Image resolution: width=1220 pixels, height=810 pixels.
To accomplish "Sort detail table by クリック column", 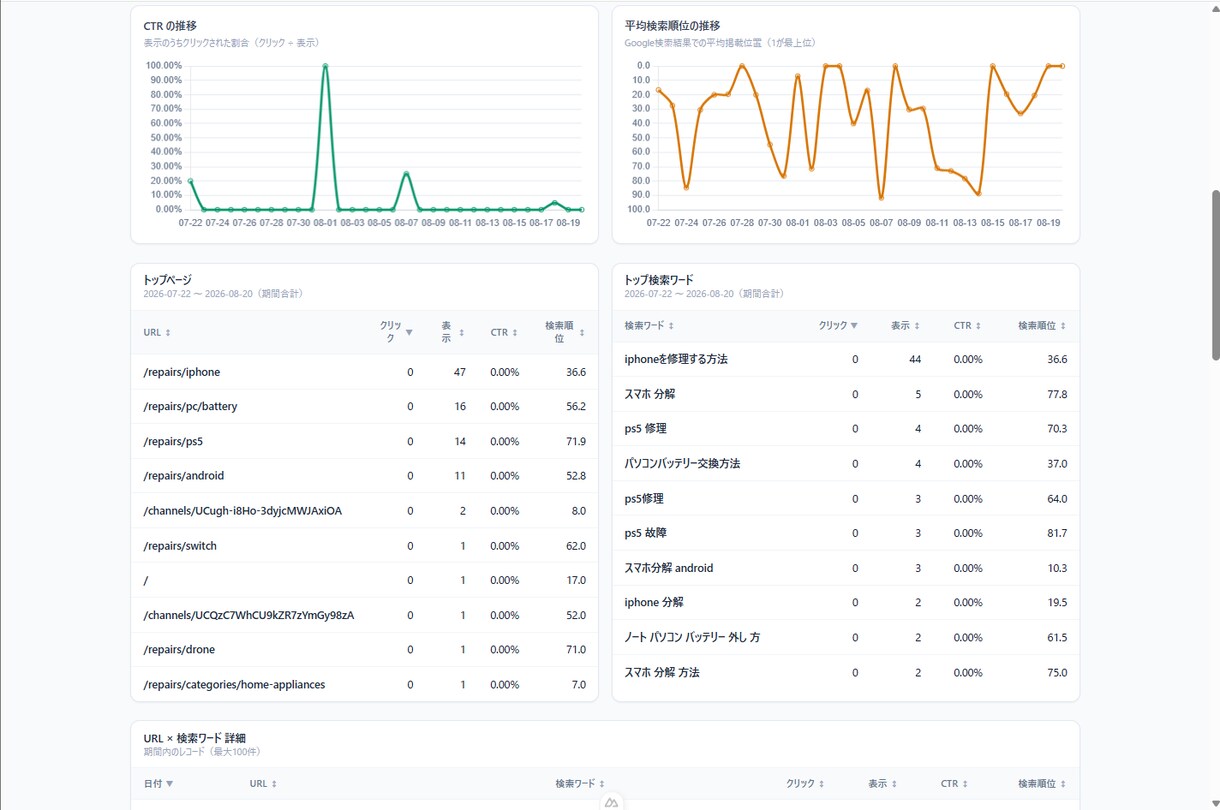I will click(x=805, y=784).
